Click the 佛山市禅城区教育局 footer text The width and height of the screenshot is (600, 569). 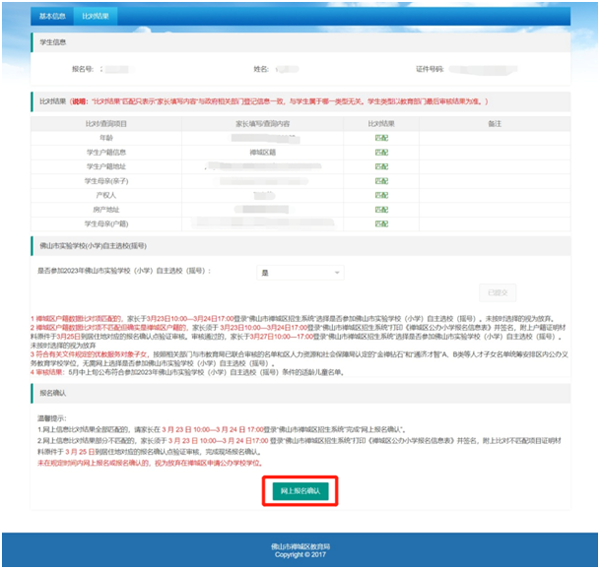(300, 546)
